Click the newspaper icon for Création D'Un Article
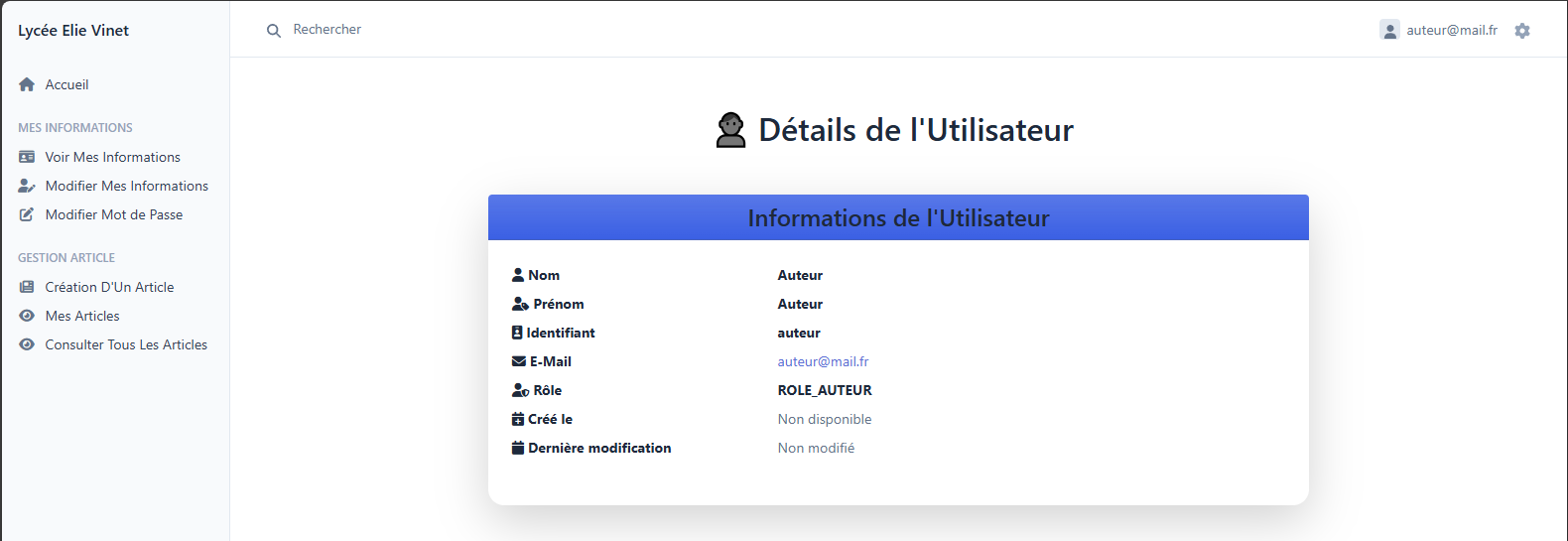The width and height of the screenshot is (1568, 541). (x=27, y=287)
